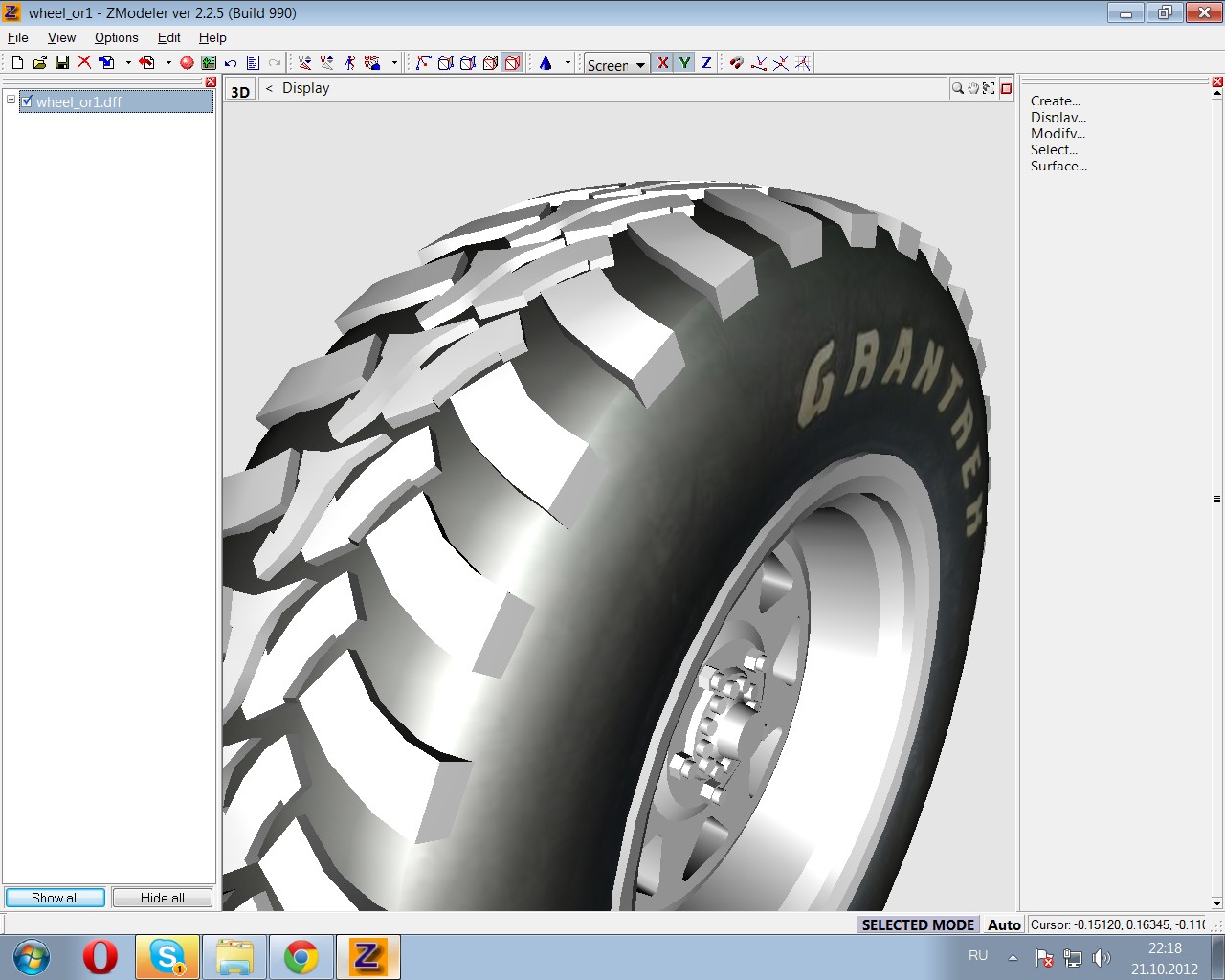This screenshot has height=980, width=1225.
Task: Open Google Chrome from the taskbar
Action: click(x=301, y=957)
